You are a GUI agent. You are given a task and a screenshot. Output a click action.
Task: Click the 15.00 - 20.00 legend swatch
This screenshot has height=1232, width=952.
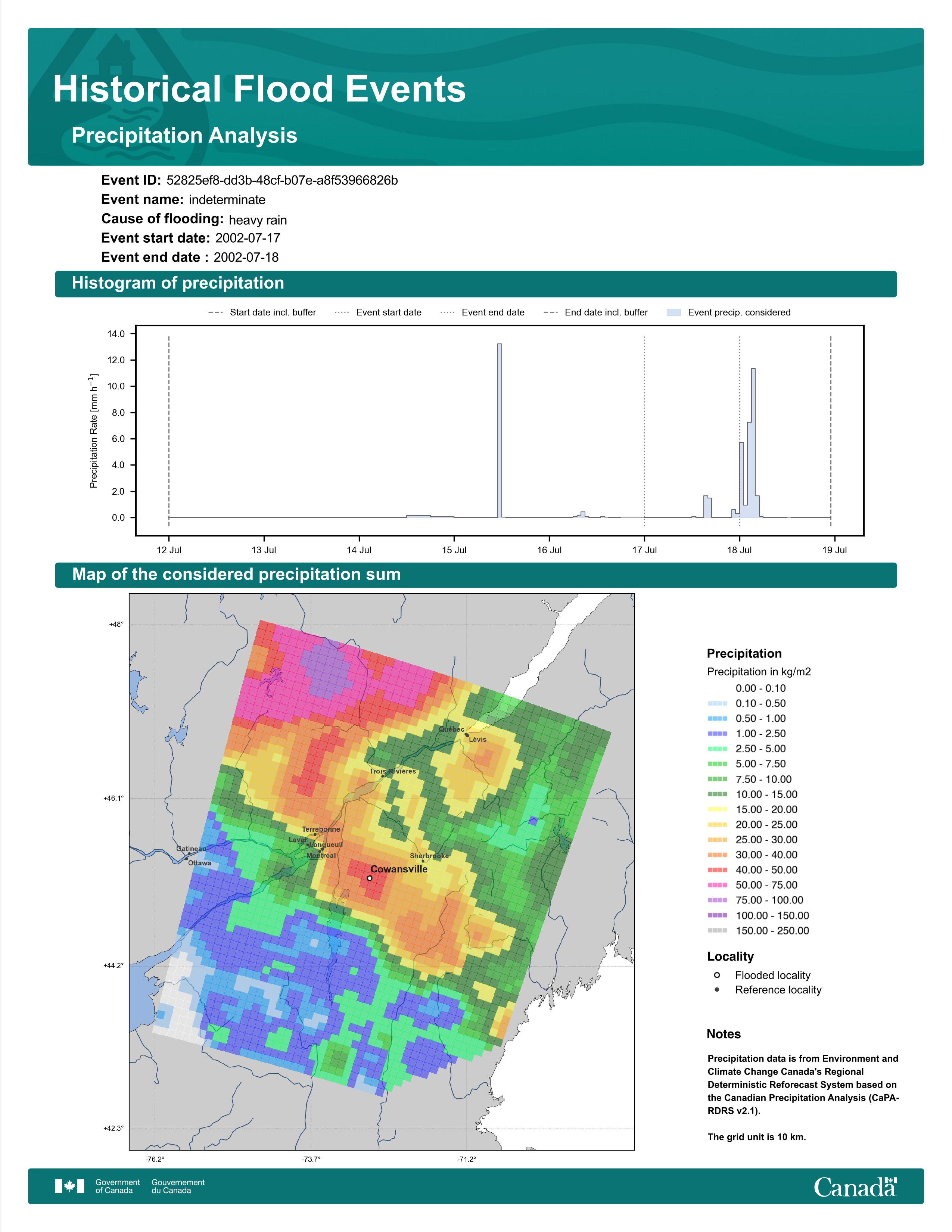[718, 809]
